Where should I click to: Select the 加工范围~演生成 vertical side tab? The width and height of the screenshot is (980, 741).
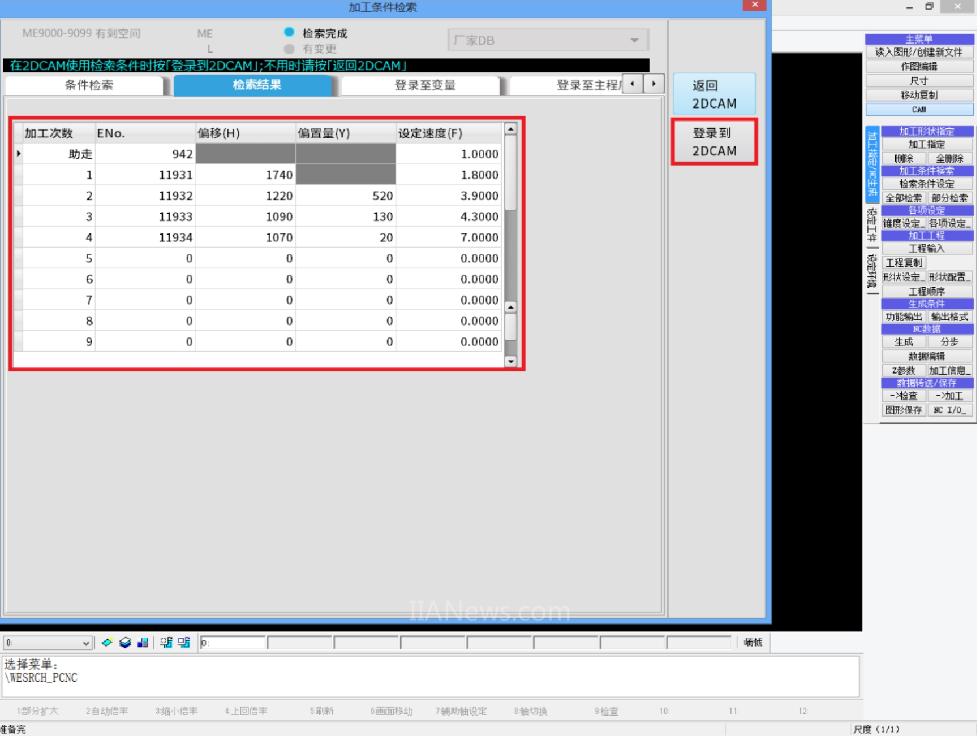pos(871,164)
